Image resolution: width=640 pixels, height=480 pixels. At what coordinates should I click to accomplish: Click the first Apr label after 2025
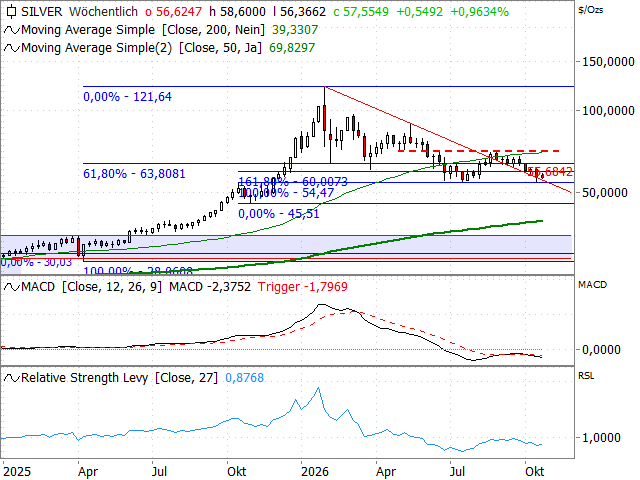tap(88, 472)
